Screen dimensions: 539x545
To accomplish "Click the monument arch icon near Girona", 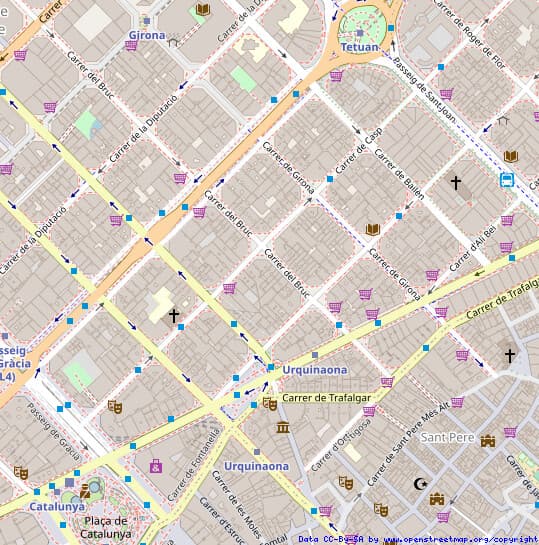I will point(173,42).
